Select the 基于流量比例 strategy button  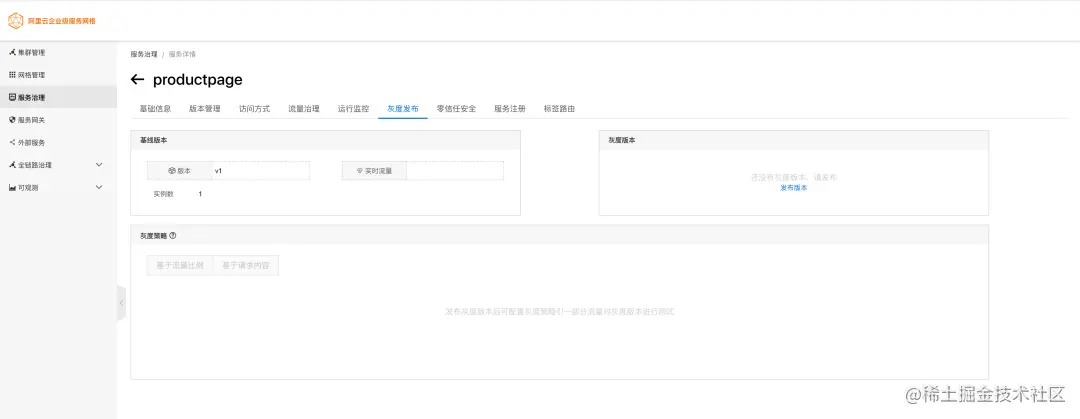(180, 265)
